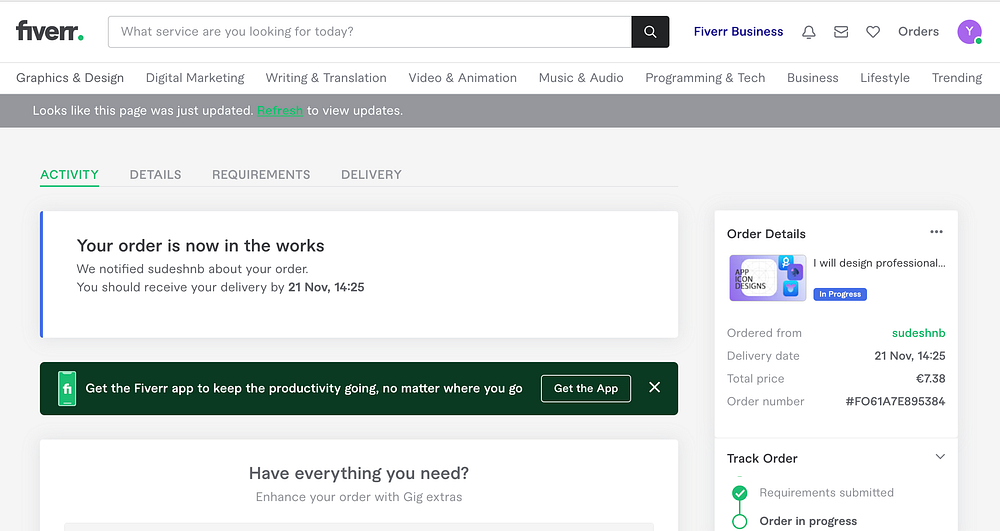Screen dimensions: 1000x531
Task: Switch to the REQUIREMENTS tab
Action: [261, 175]
